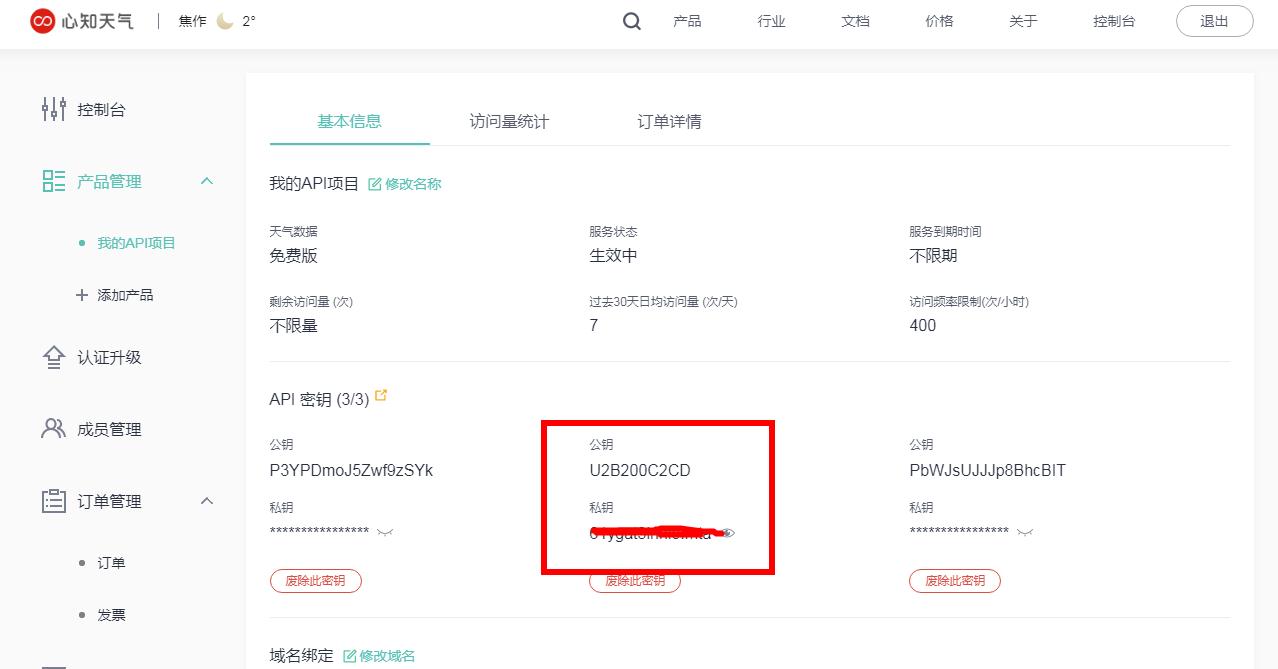Open the 价格 top menu

pos(939,21)
